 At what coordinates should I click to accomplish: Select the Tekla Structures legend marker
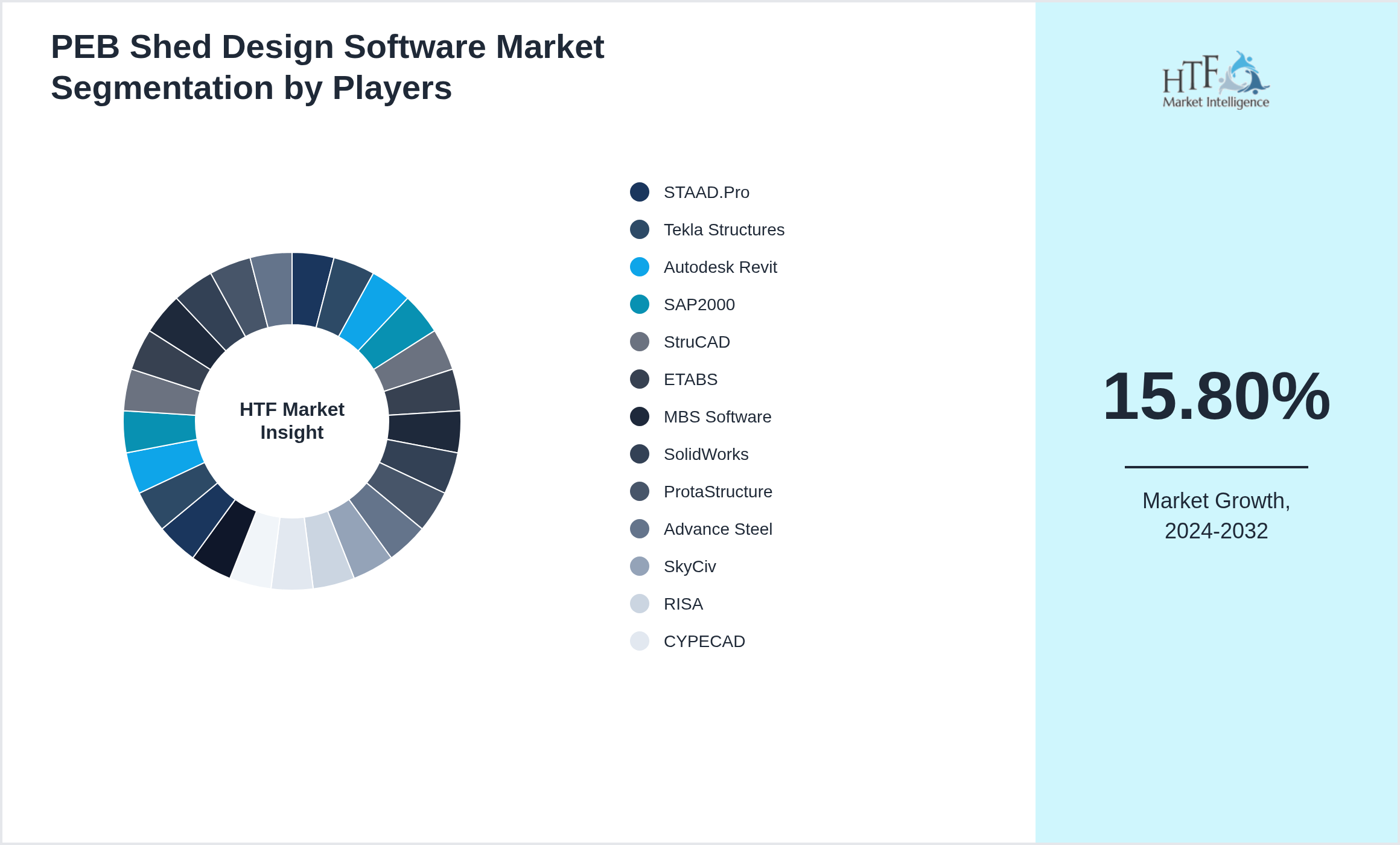point(639,229)
